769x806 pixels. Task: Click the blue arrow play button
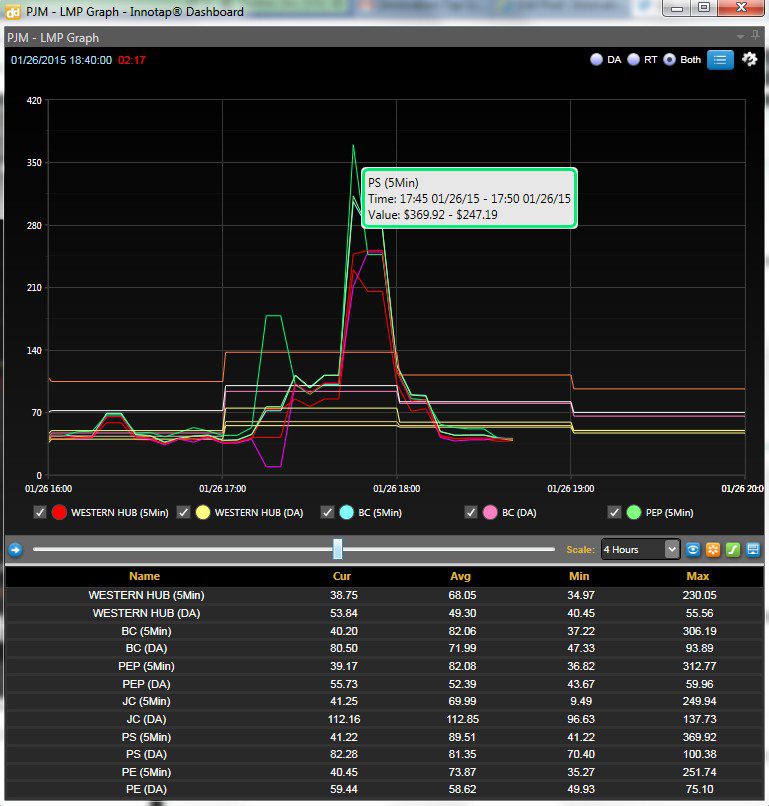point(15,549)
